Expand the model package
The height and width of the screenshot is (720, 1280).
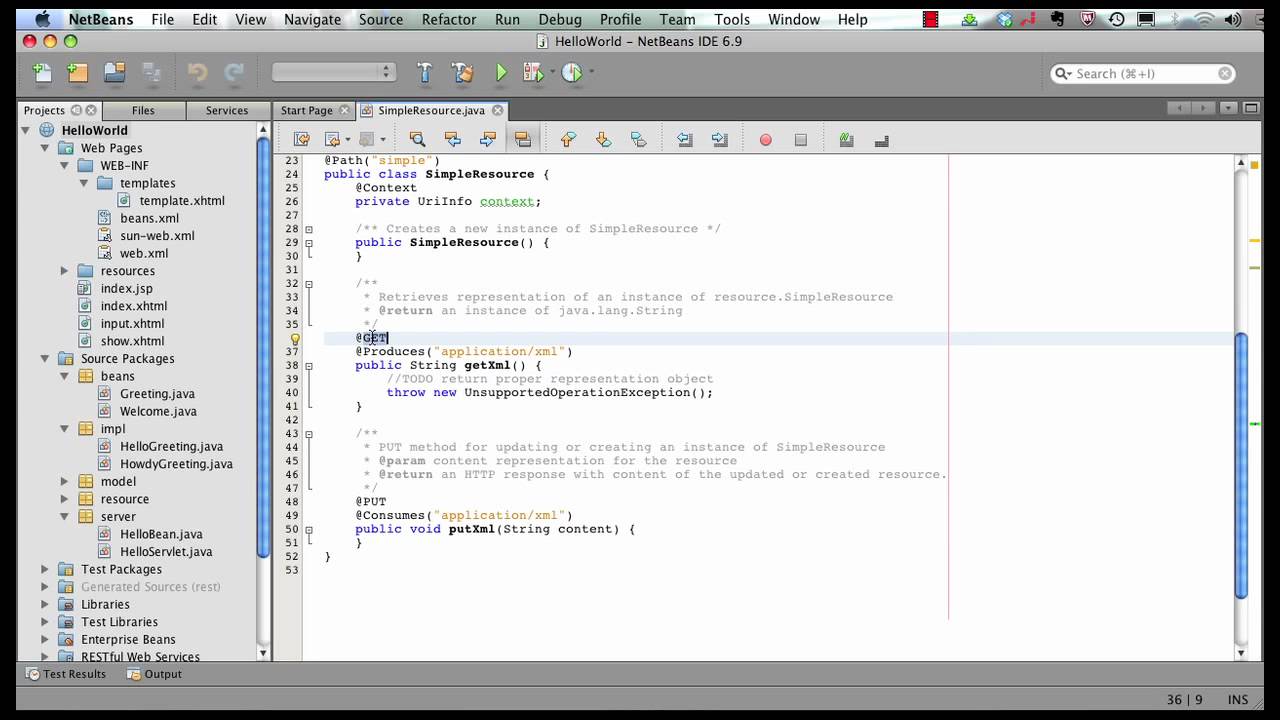point(65,482)
